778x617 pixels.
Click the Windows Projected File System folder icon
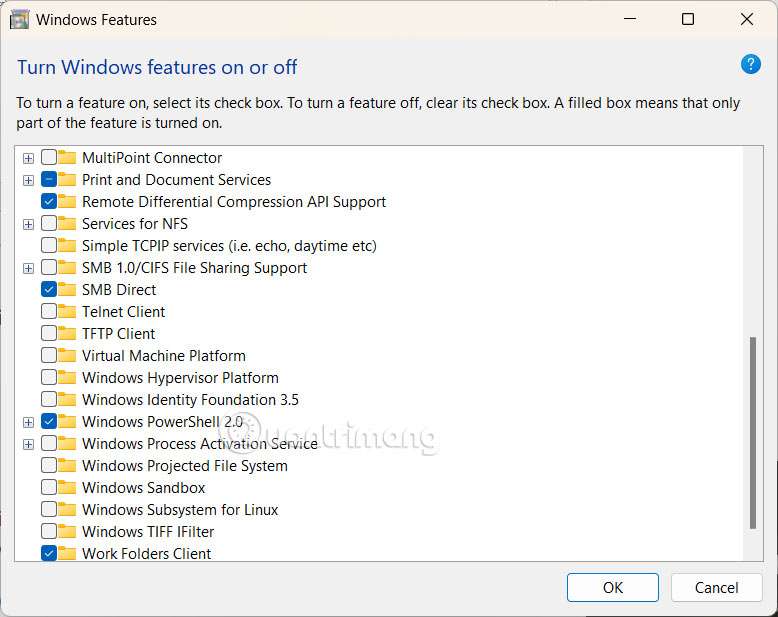(67, 466)
